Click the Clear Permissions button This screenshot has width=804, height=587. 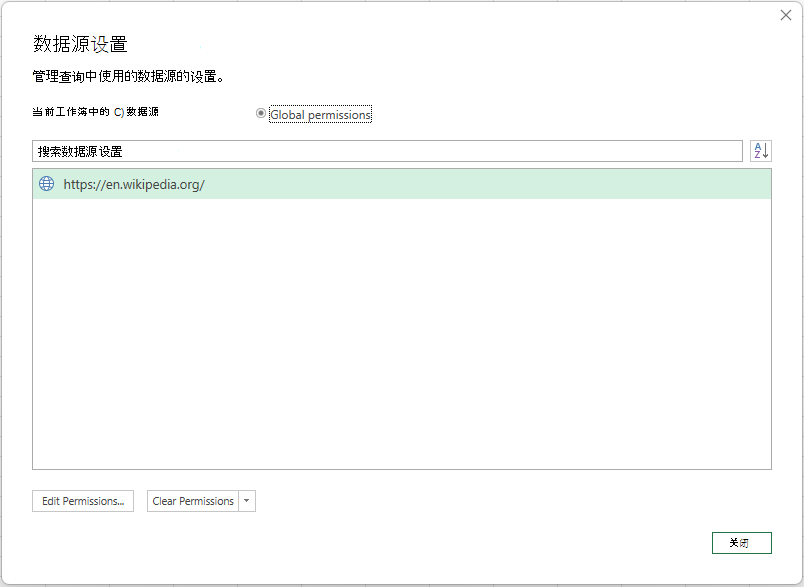[193, 501]
